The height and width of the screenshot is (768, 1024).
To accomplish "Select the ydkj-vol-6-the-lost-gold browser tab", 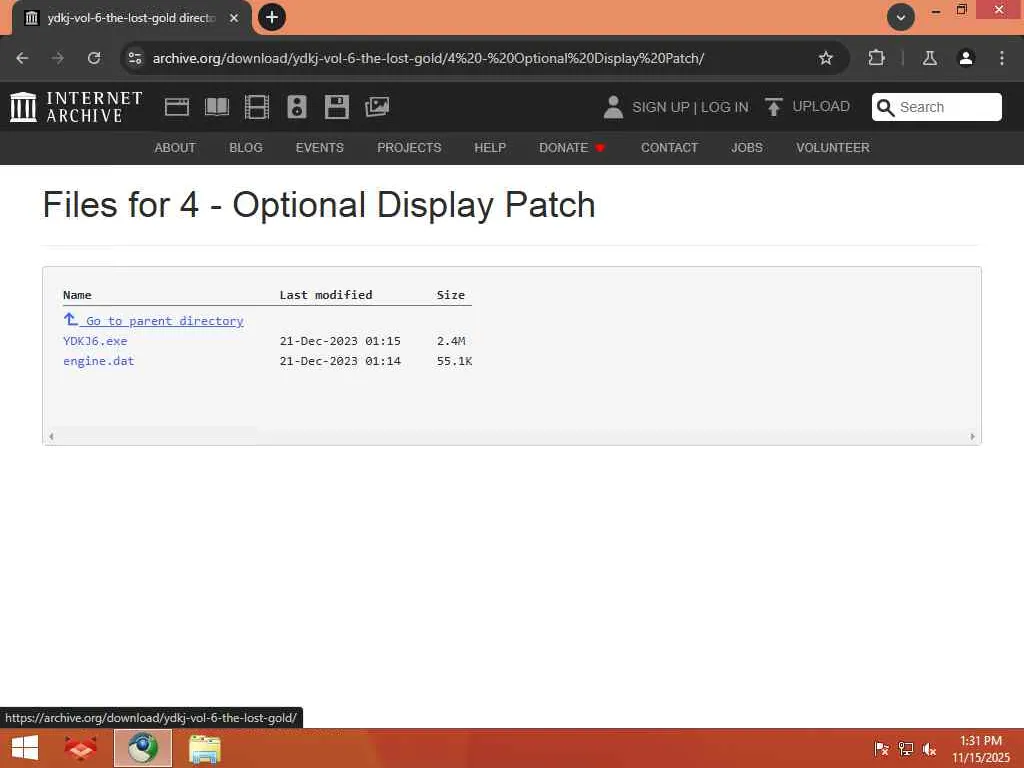I will (x=131, y=18).
